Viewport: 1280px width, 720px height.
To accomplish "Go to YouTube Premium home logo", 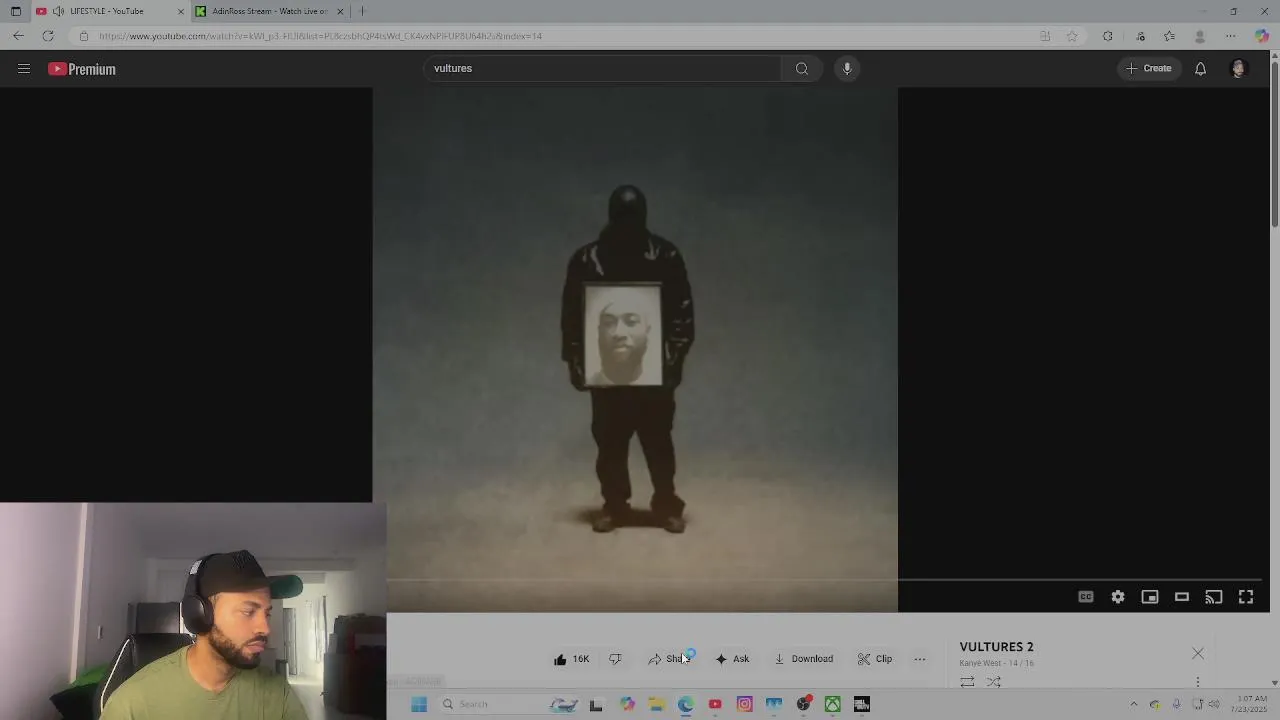I will click(x=82, y=69).
